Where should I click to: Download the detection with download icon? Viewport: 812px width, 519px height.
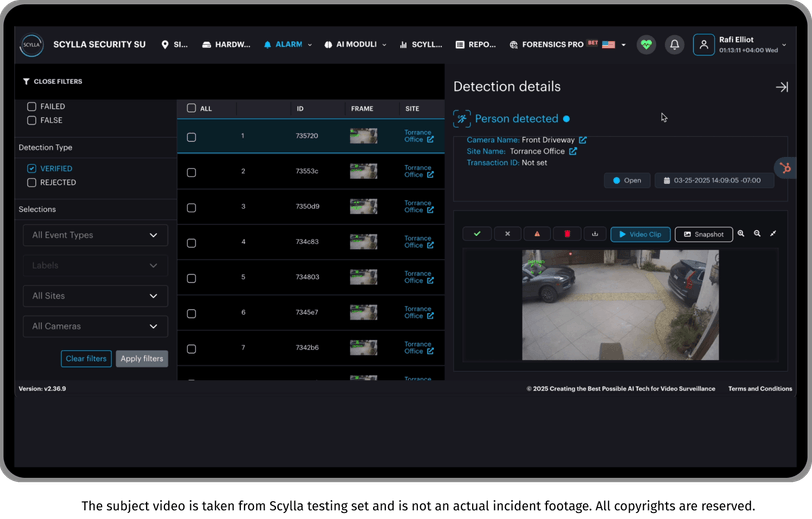[x=595, y=234]
